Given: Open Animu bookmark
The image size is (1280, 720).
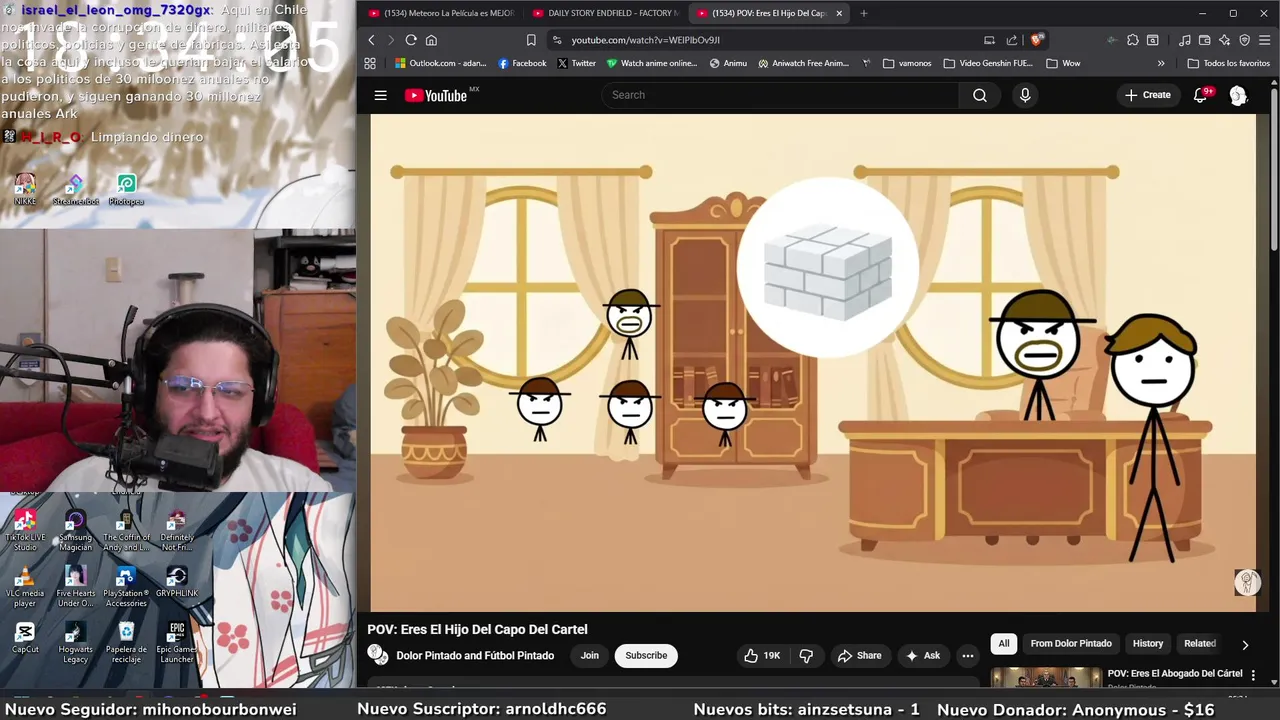Looking at the screenshot, I should coord(728,63).
